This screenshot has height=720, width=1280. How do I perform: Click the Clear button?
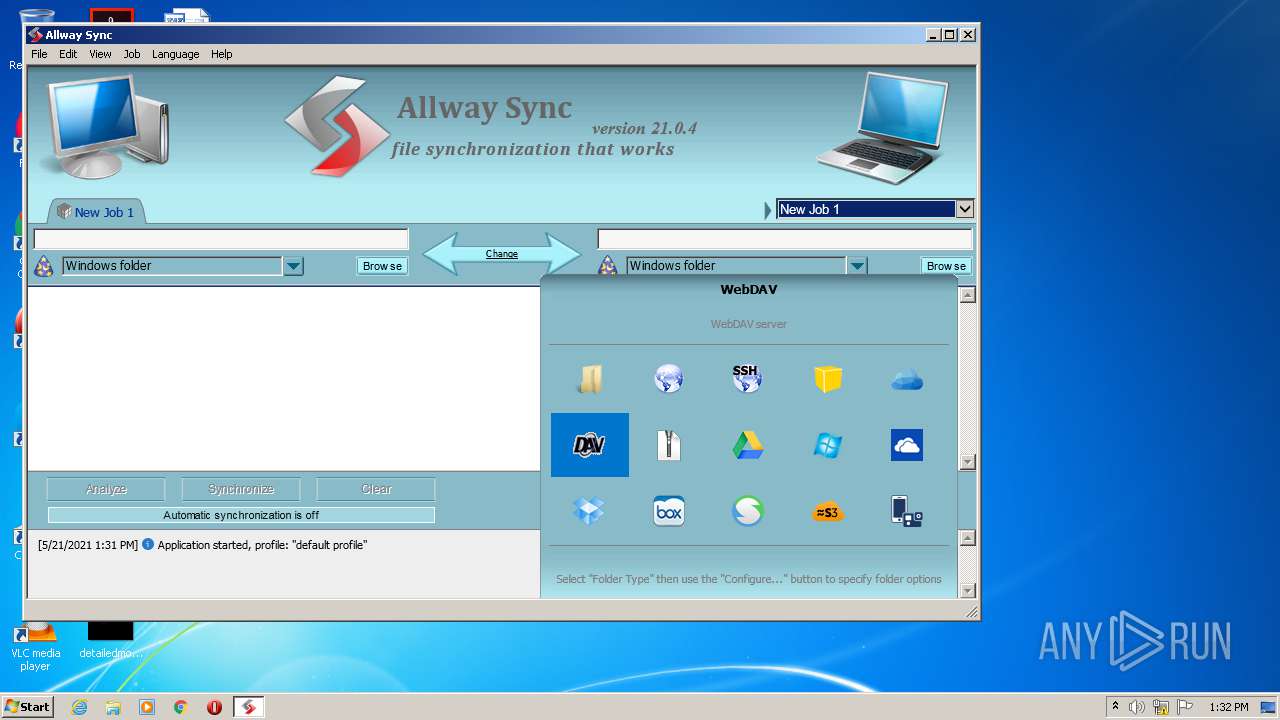376,489
